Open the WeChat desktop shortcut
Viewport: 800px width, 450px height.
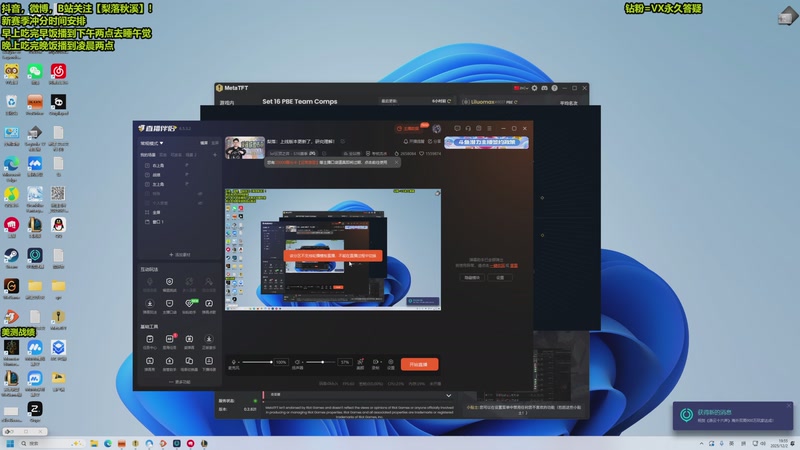click(35, 74)
